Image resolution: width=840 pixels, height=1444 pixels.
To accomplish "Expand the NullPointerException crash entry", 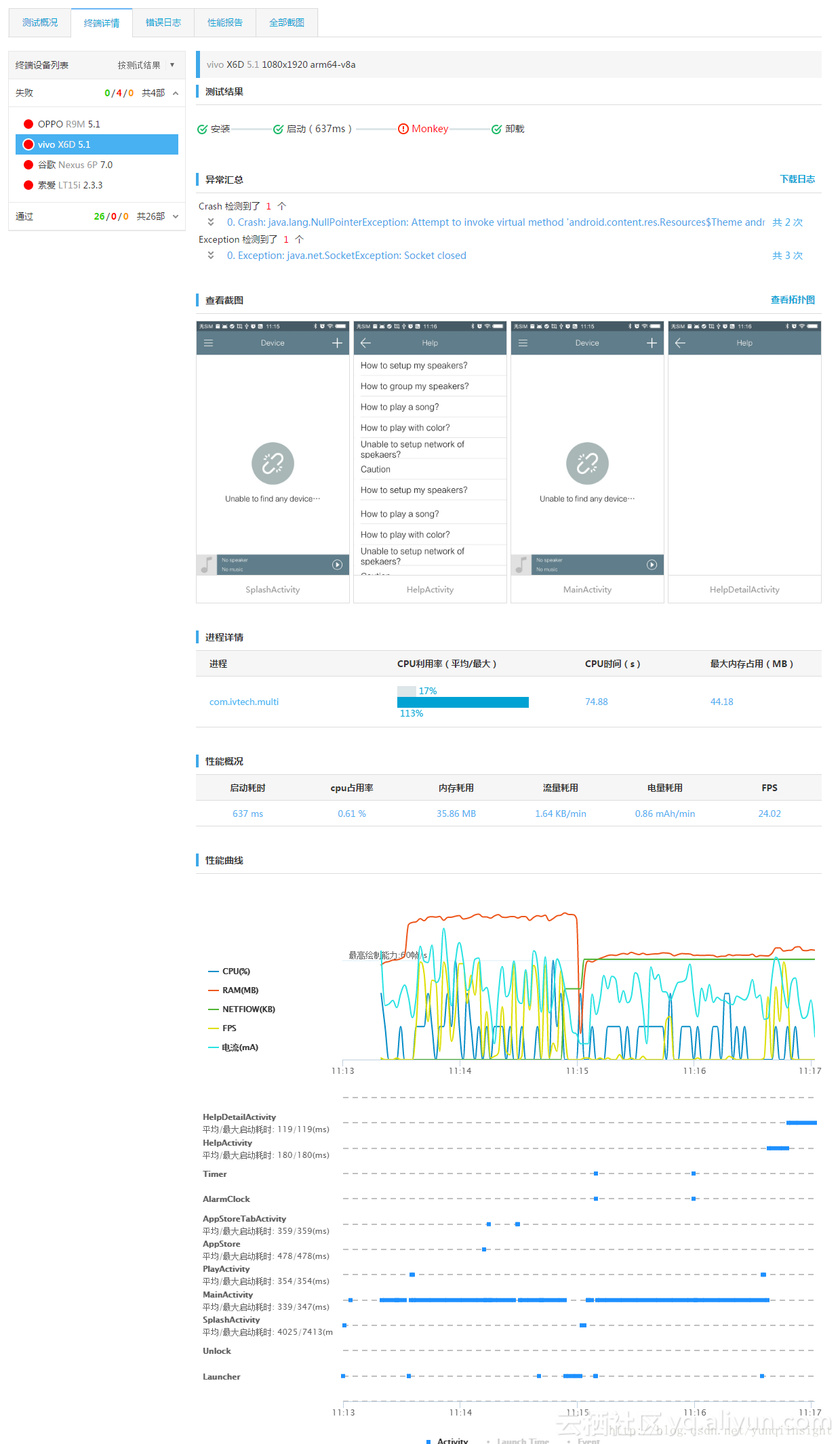I will pos(211,222).
